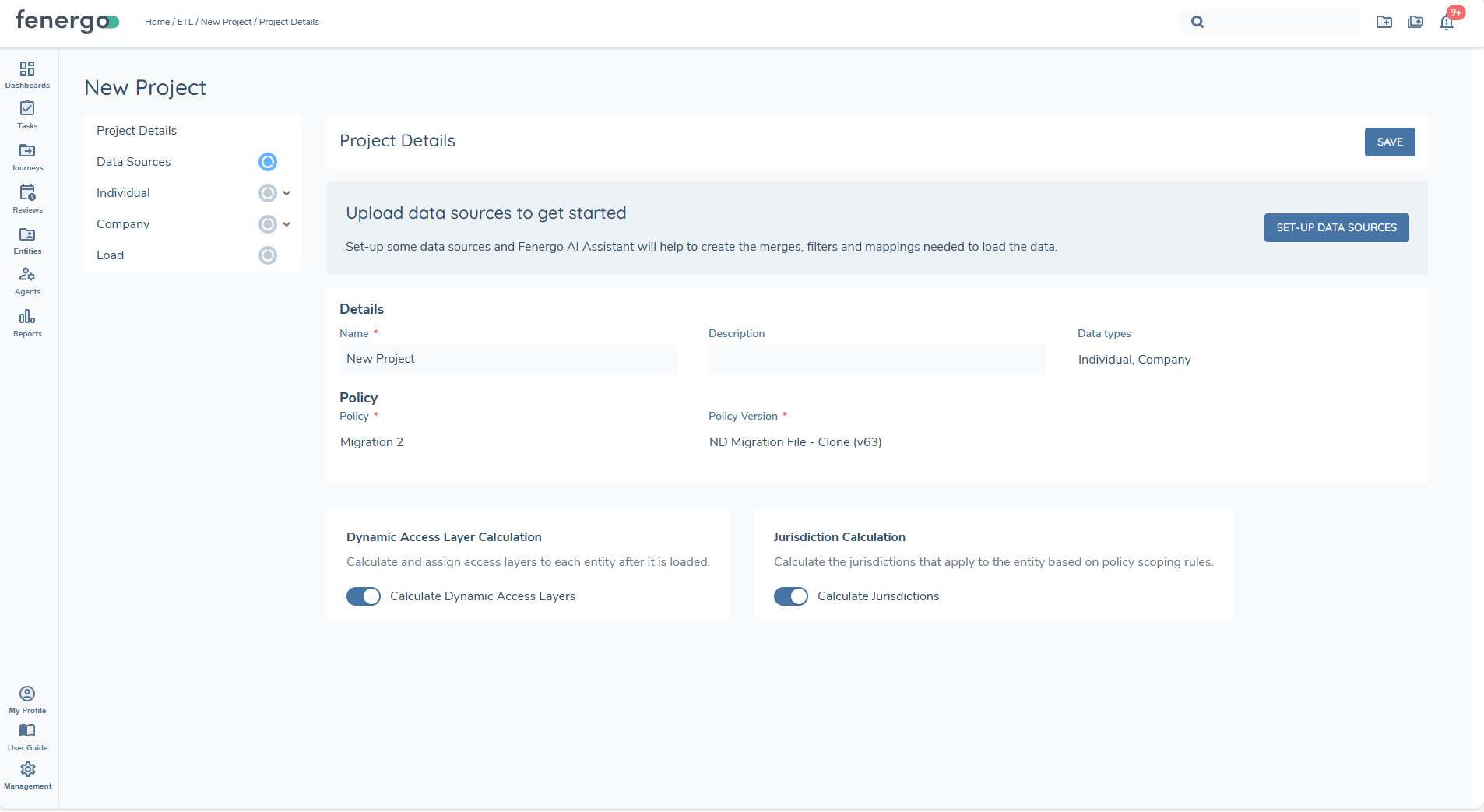
Task: Select the Load step in the project menu
Action: 111,255
